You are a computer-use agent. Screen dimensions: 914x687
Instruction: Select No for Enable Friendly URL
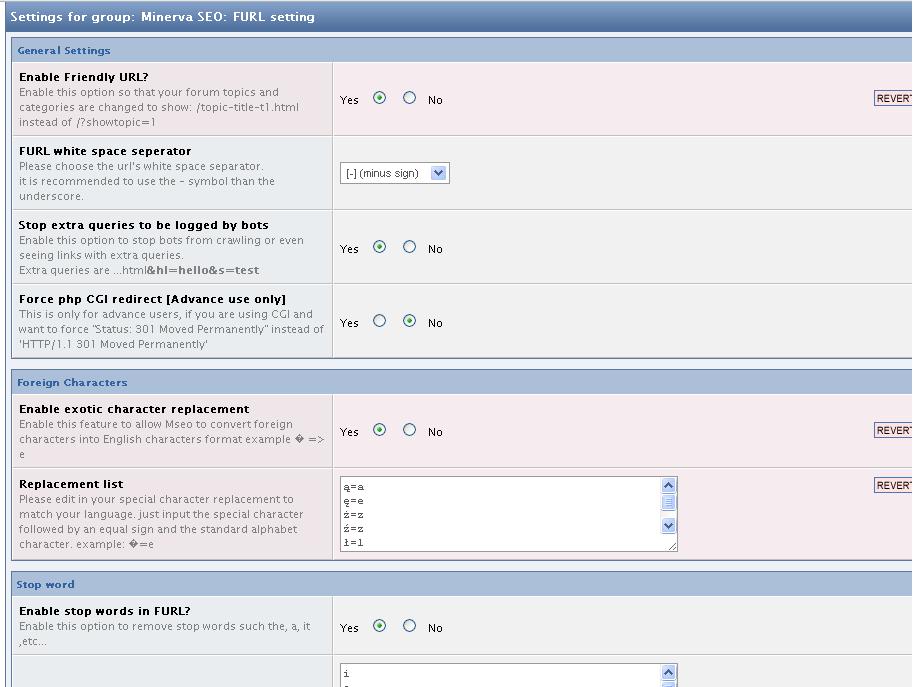point(409,98)
